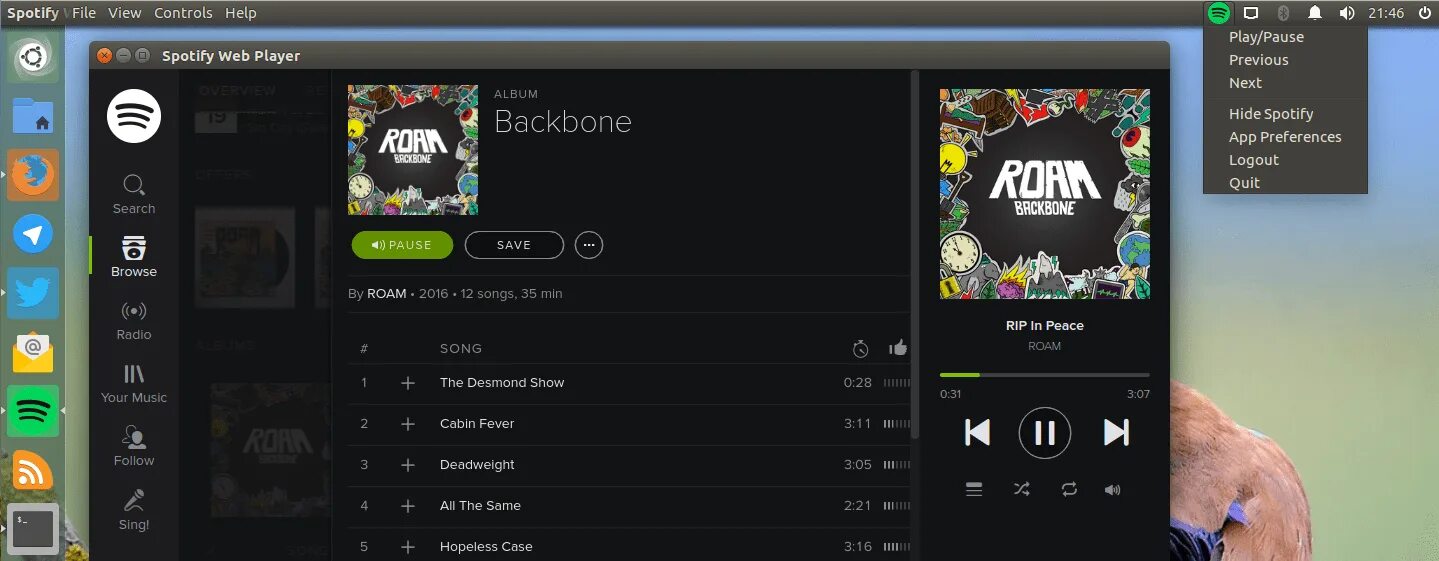Select Logout in tray menu
Image resolution: width=1439 pixels, height=561 pixels.
coord(1254,160)
